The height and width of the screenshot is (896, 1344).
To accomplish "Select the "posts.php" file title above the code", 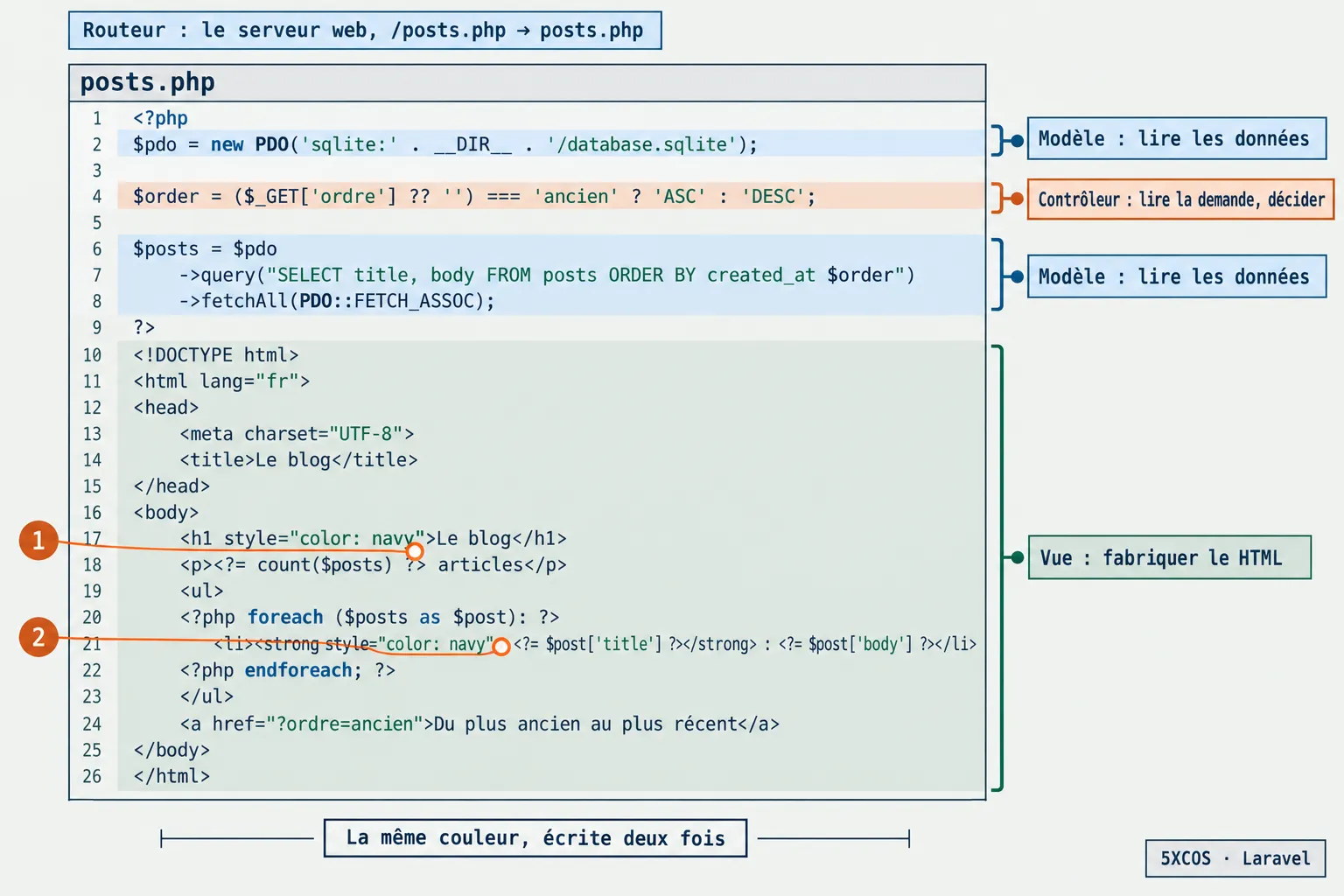I will click(x=147, y=82).
